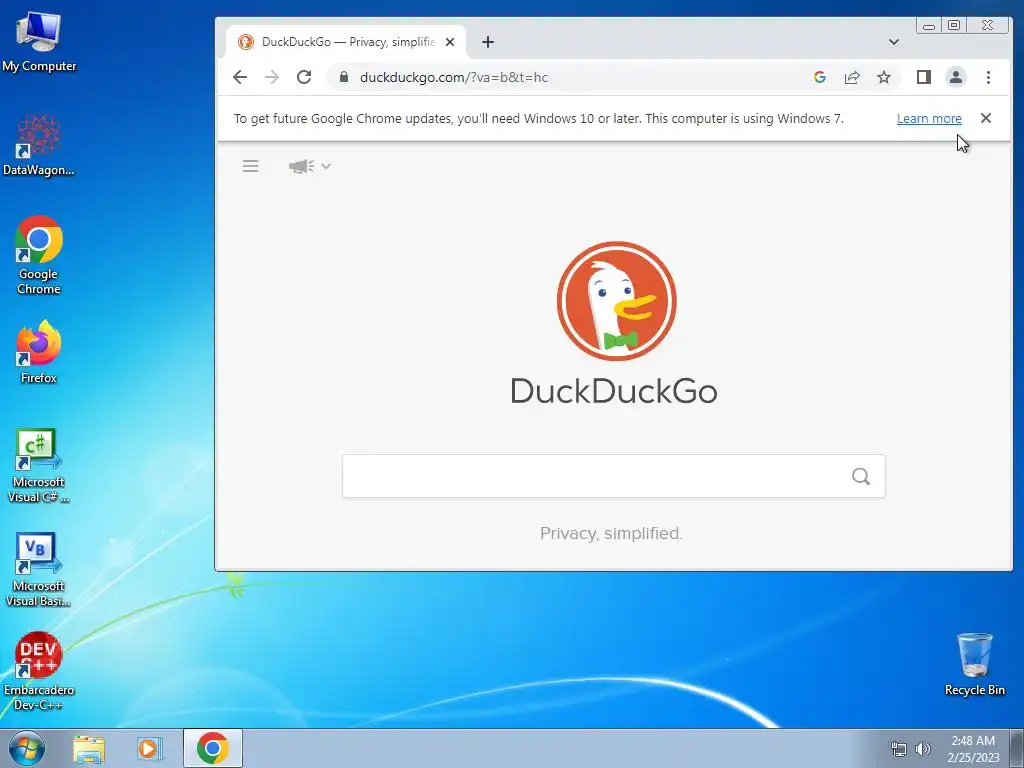Select the Firefox desktop shortcut
The height and width of the screenshot is (768, 1024).
39,352
